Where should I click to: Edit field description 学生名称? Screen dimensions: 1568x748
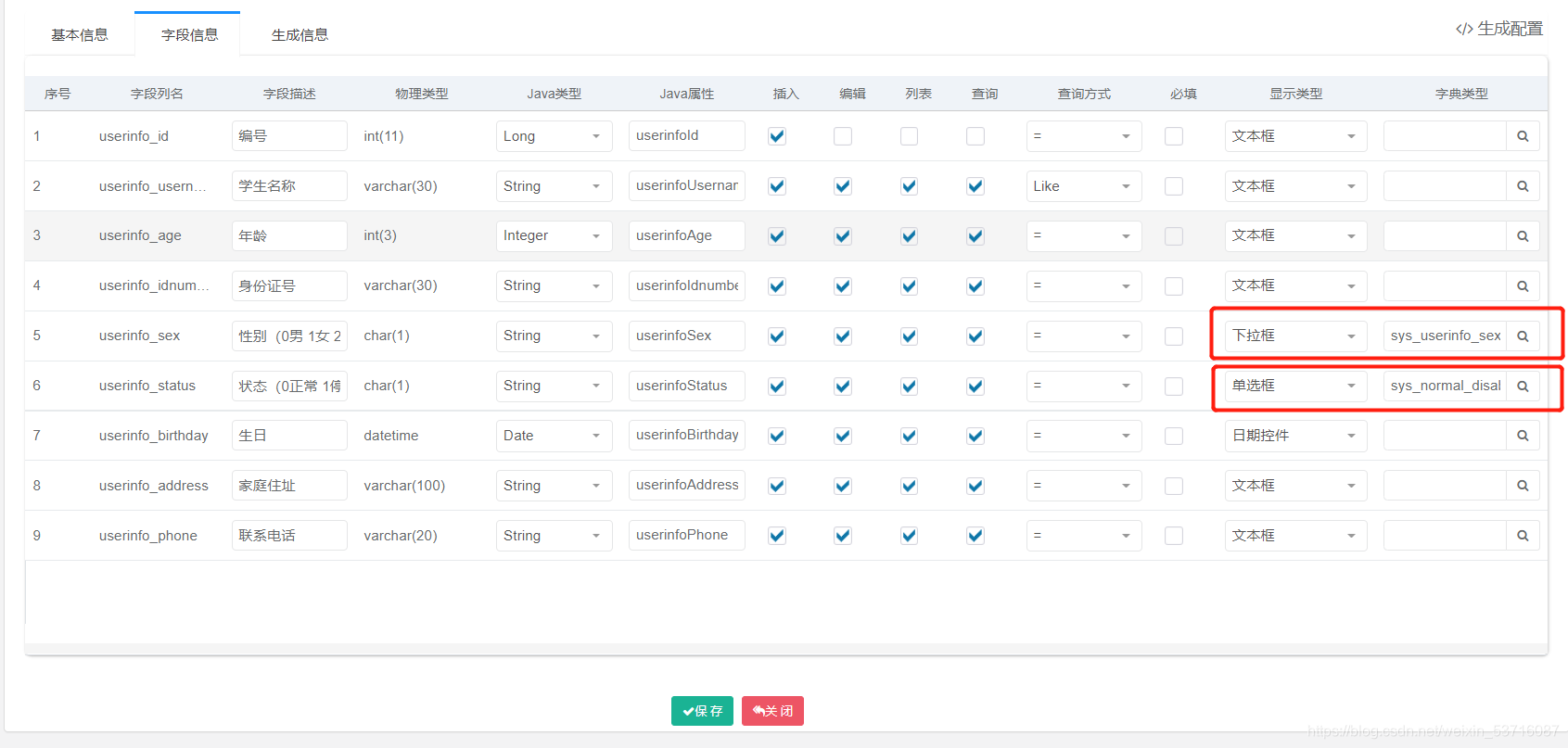[289, 186]
